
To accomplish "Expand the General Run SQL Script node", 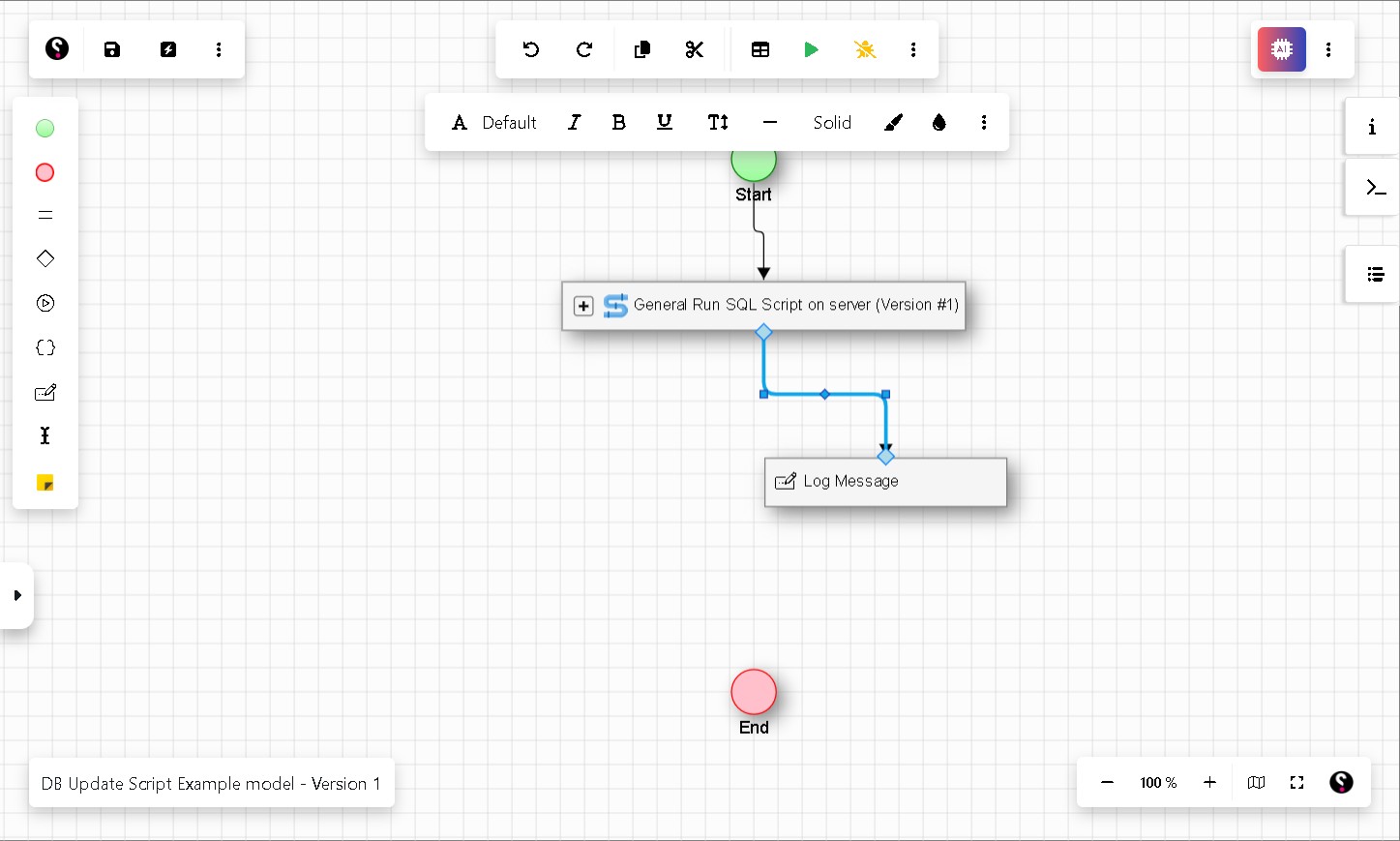I will [583, 306].
